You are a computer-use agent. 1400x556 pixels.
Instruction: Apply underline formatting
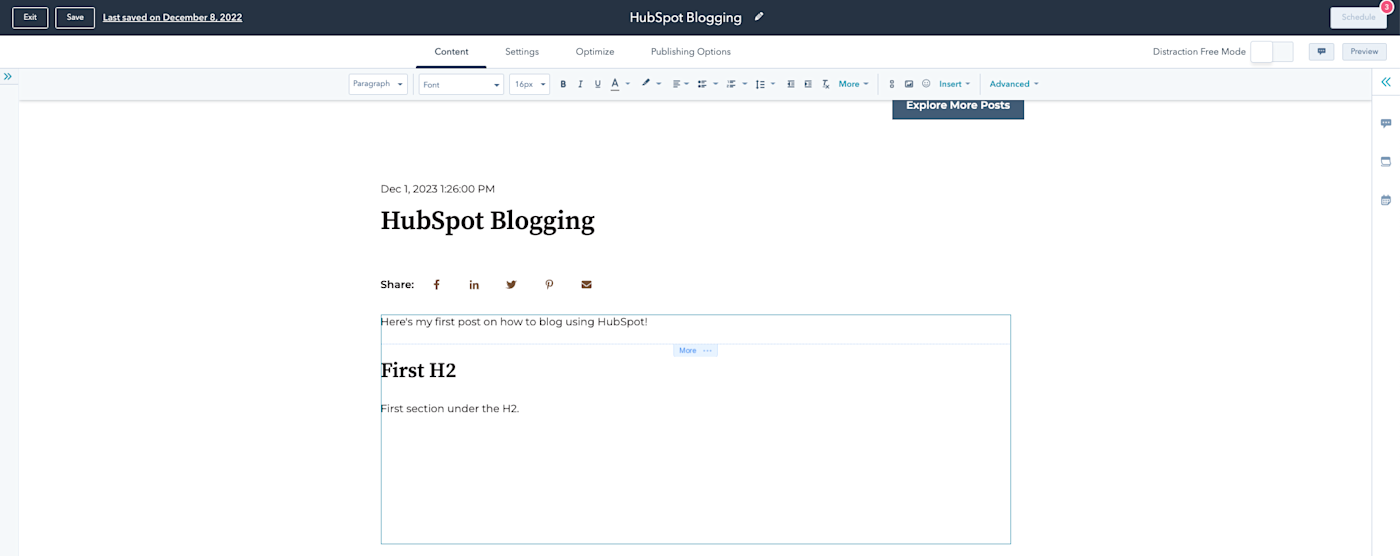[598, 84]
